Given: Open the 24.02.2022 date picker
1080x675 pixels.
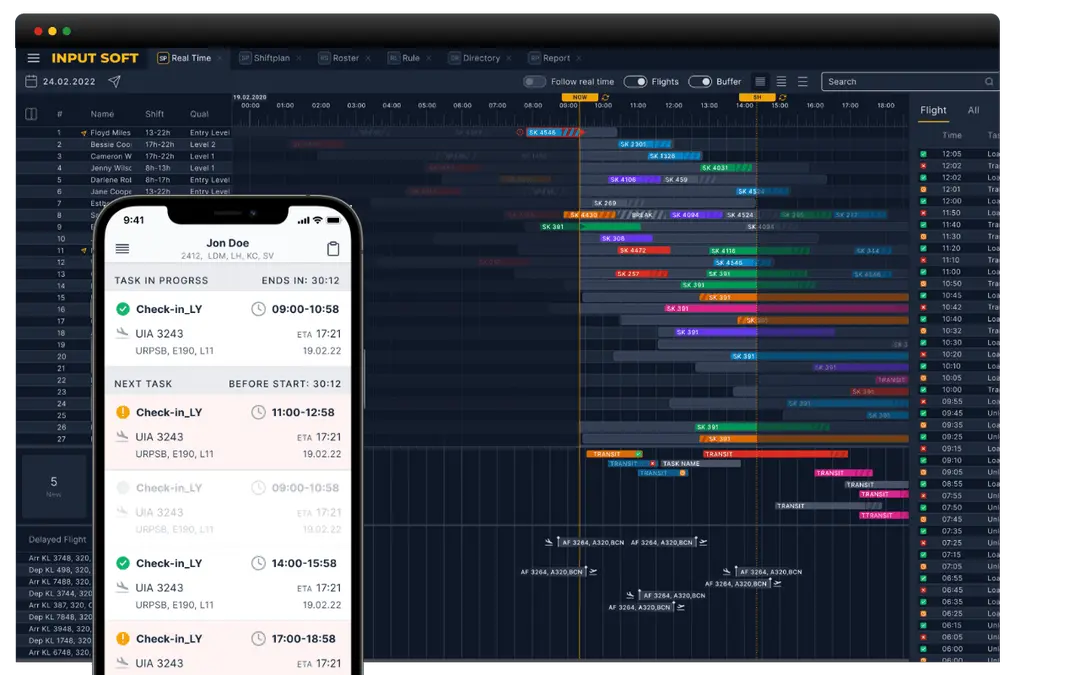Looking at the screenshot, I should (69, 82).
